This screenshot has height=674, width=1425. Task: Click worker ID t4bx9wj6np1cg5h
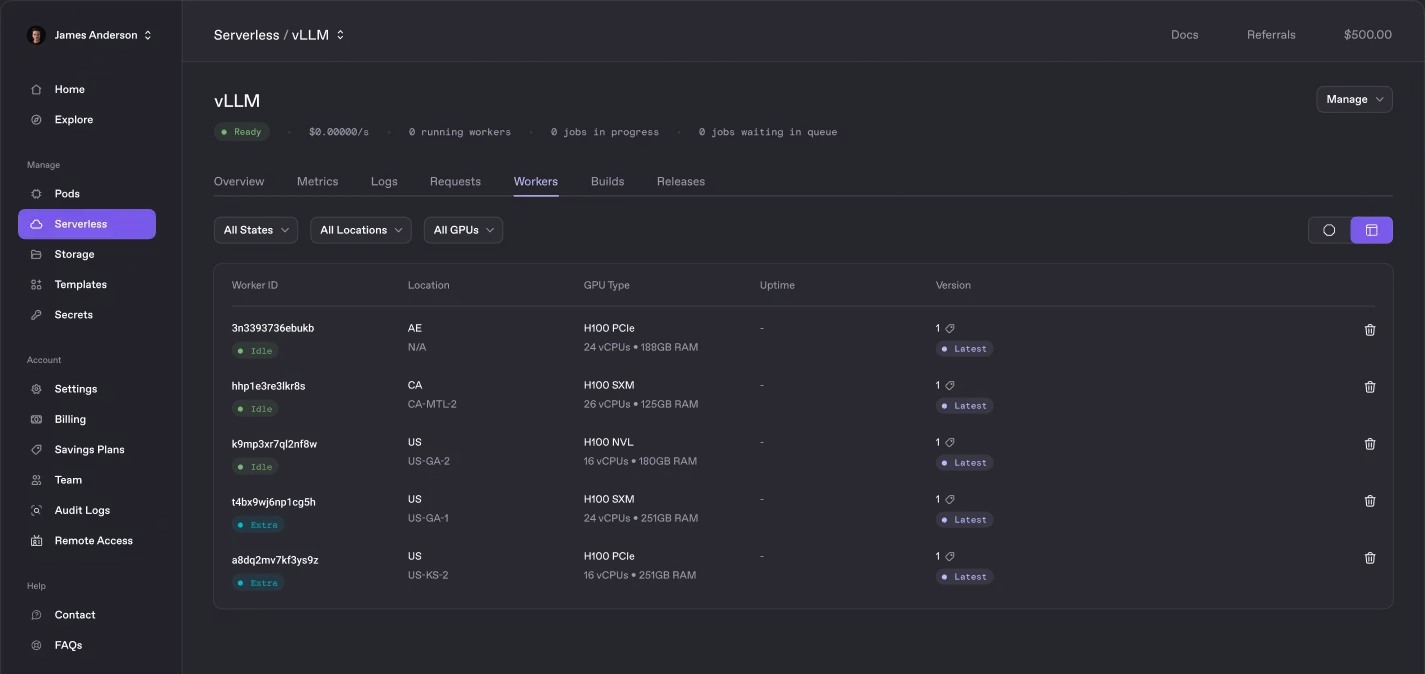tap(273, 502)
